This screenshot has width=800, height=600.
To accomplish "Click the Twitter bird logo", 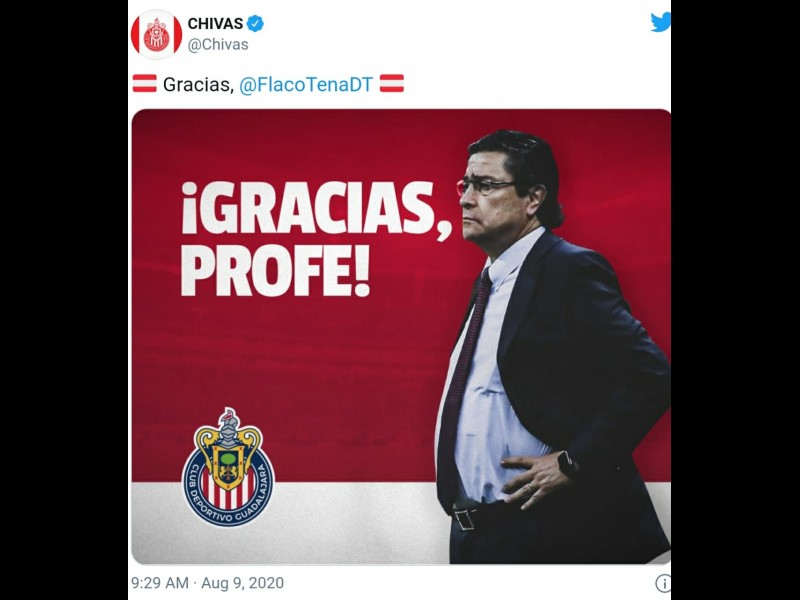I will pos(661,22).
